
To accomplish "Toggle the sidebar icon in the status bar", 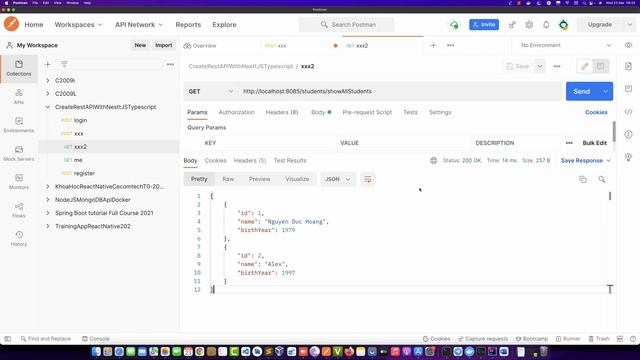I will [x=7, y=339].
